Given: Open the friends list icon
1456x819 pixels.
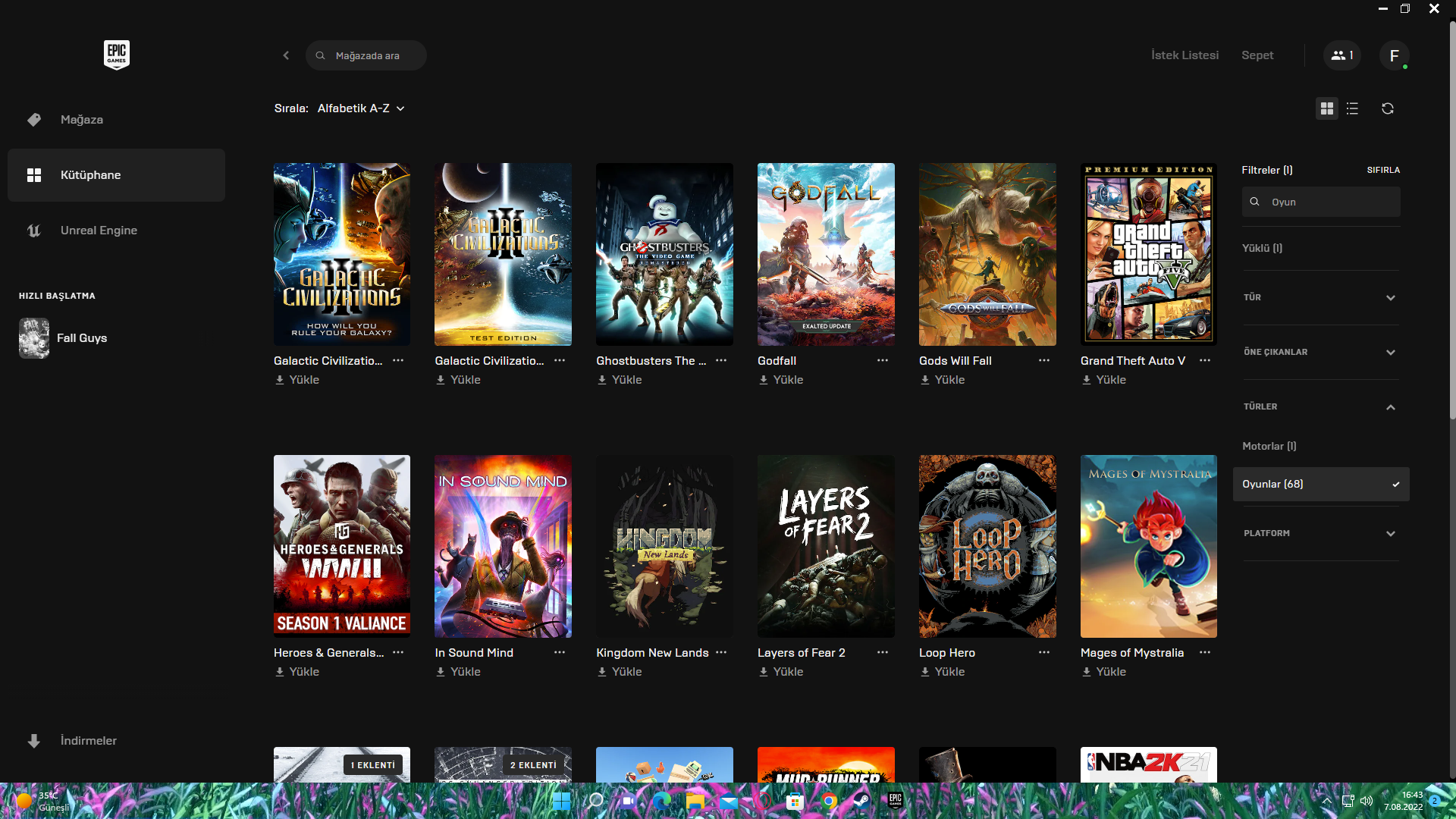Looking at the screenshot, I should 1342,55.
